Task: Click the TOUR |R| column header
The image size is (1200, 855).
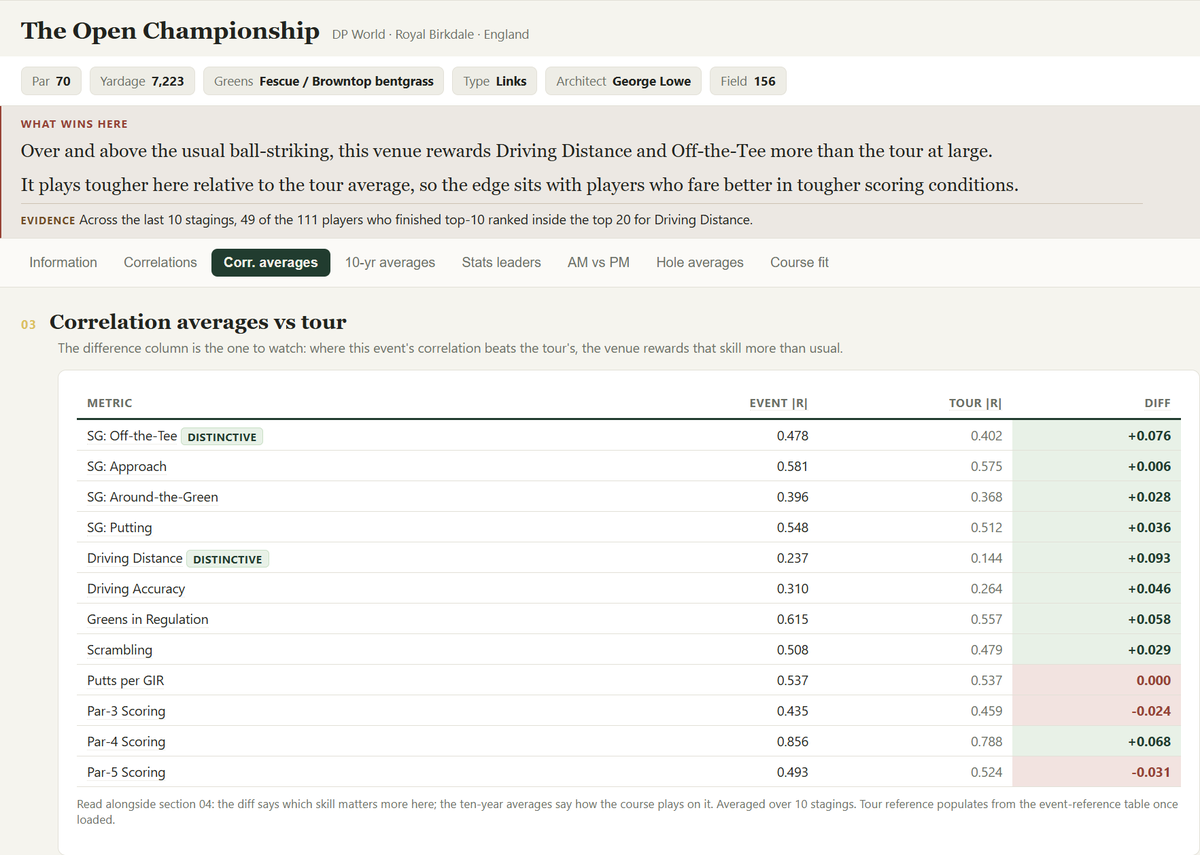Action: 974,403
